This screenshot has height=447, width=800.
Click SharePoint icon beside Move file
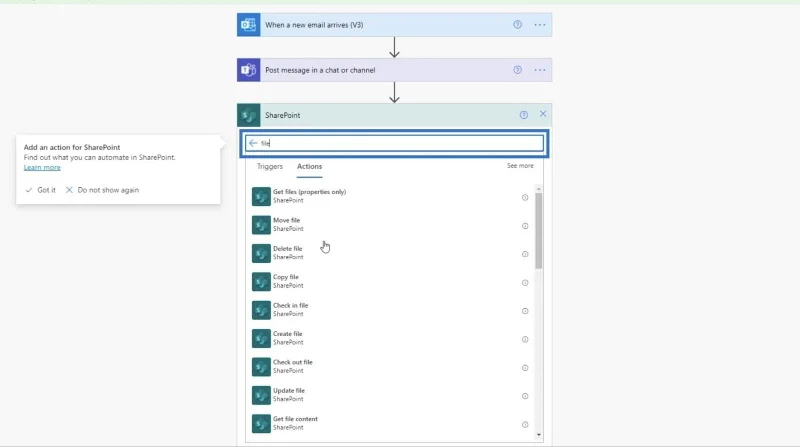(x=261, y=225)
